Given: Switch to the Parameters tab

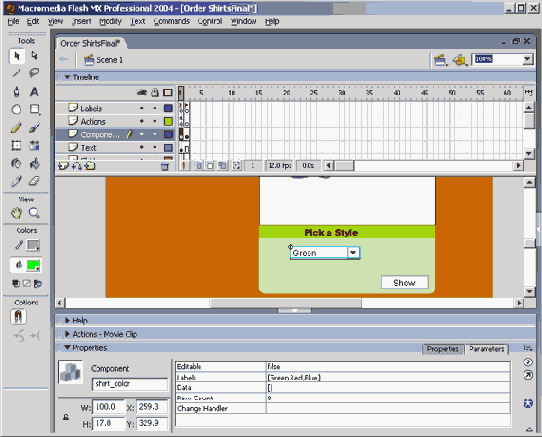Looking at the screenshot, I should (x=487, y=349).
